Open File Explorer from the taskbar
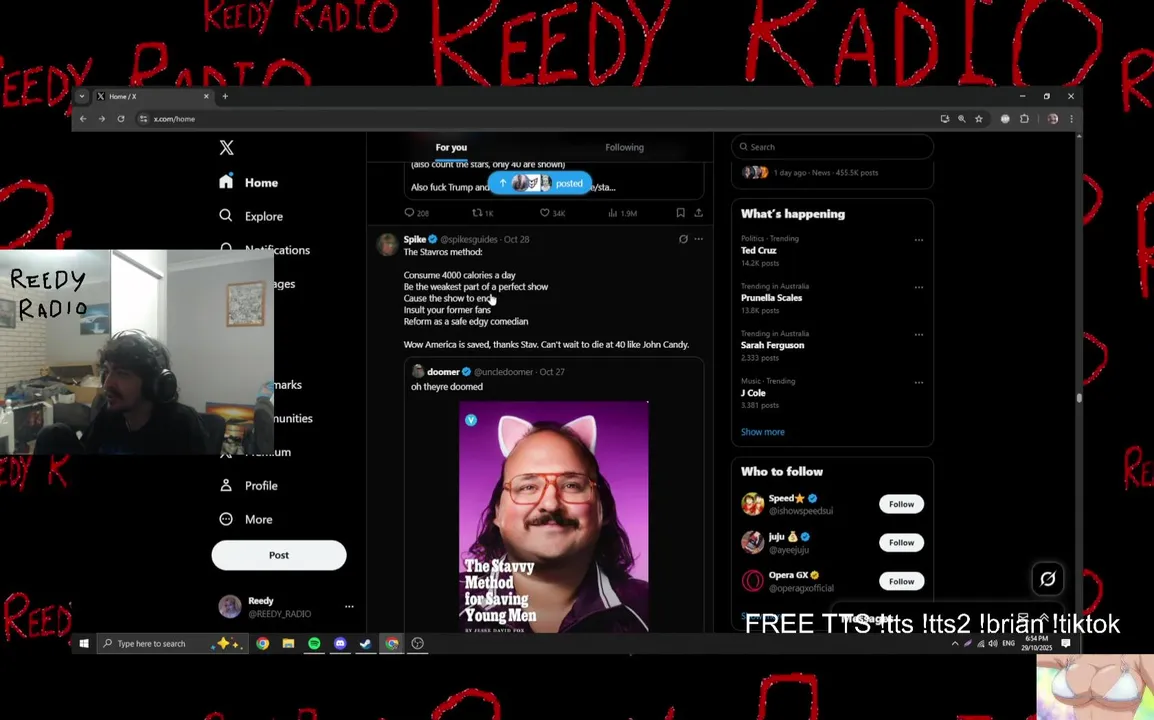Image resolution: width=1154 pixels, height=720 pixels. click(288, 643)
